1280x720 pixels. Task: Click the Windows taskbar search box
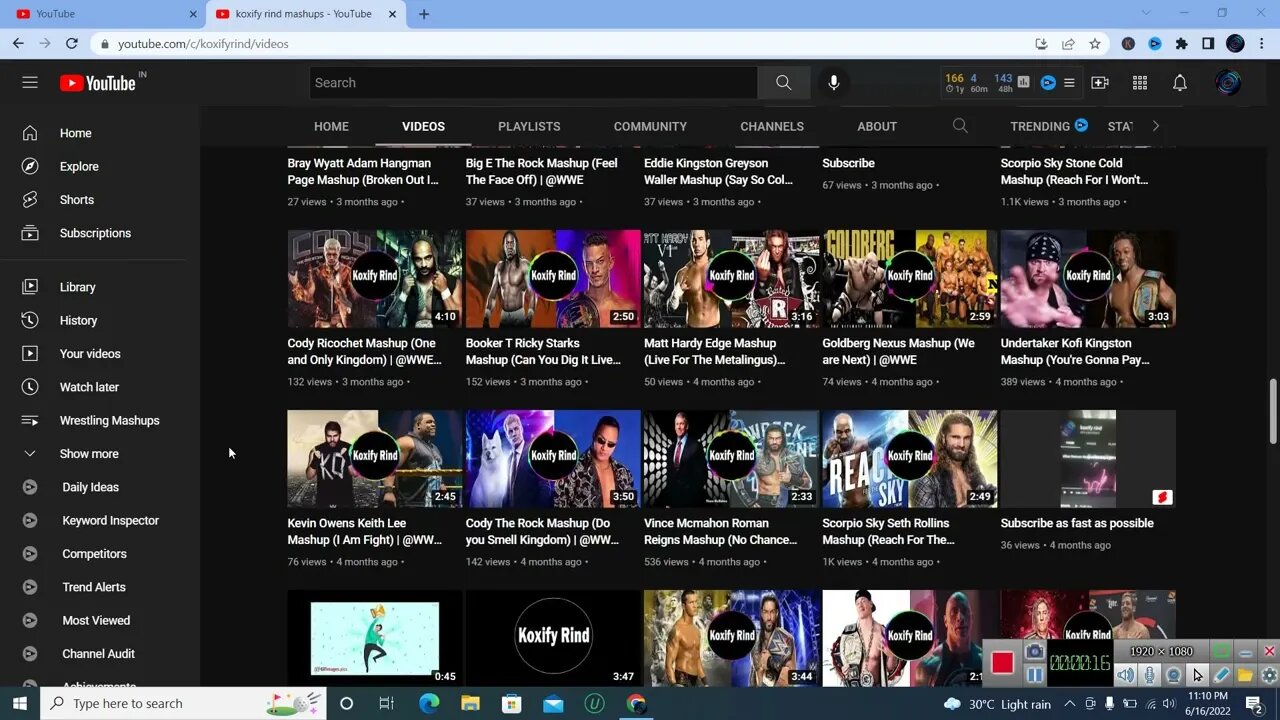click(x=185, y=703)
